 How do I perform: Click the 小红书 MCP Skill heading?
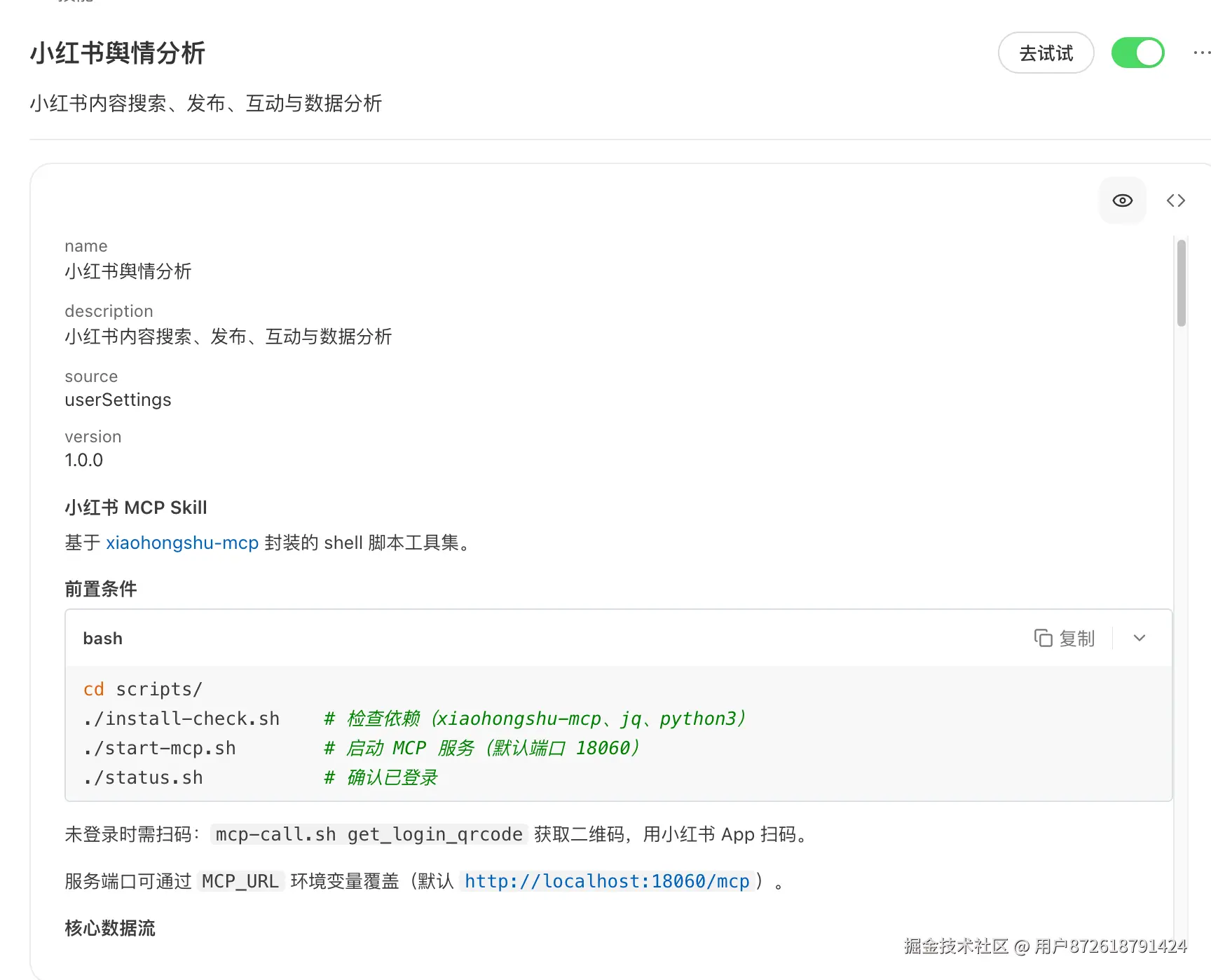pos(136,508)
